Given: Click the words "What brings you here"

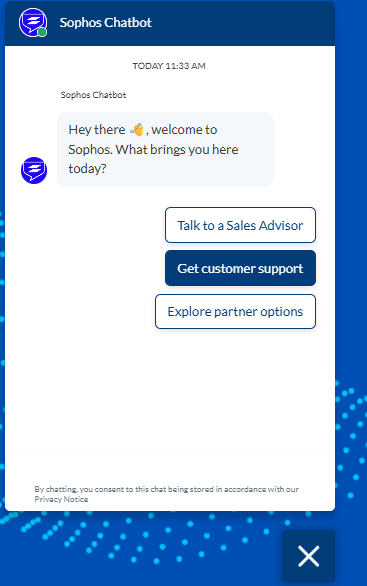Looking at the screenshot, I should pos(177,149).
